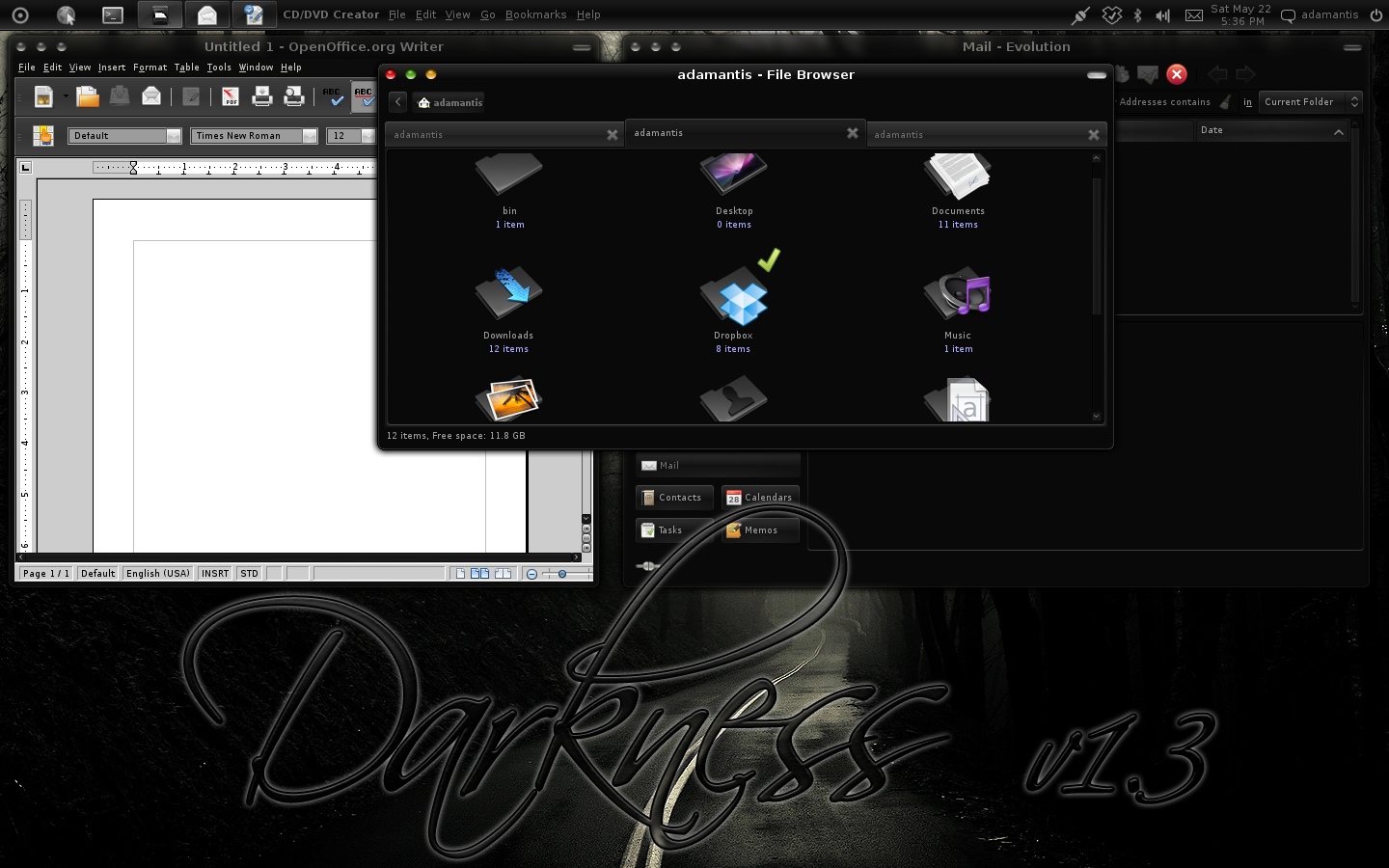Click the power button in top panel
1389x868 pixels.
click(1375, 14)
